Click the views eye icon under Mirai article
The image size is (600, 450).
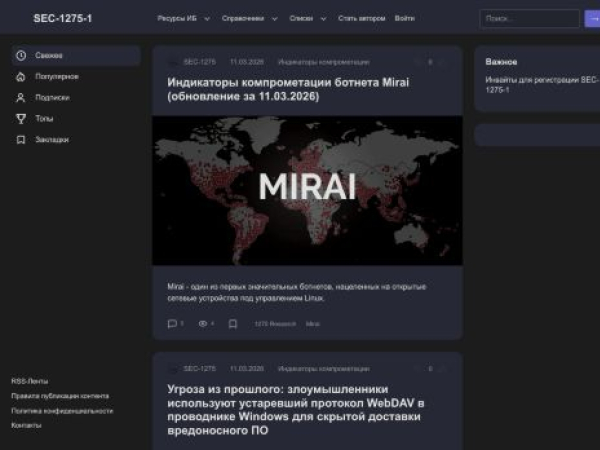tap(202, 324)
